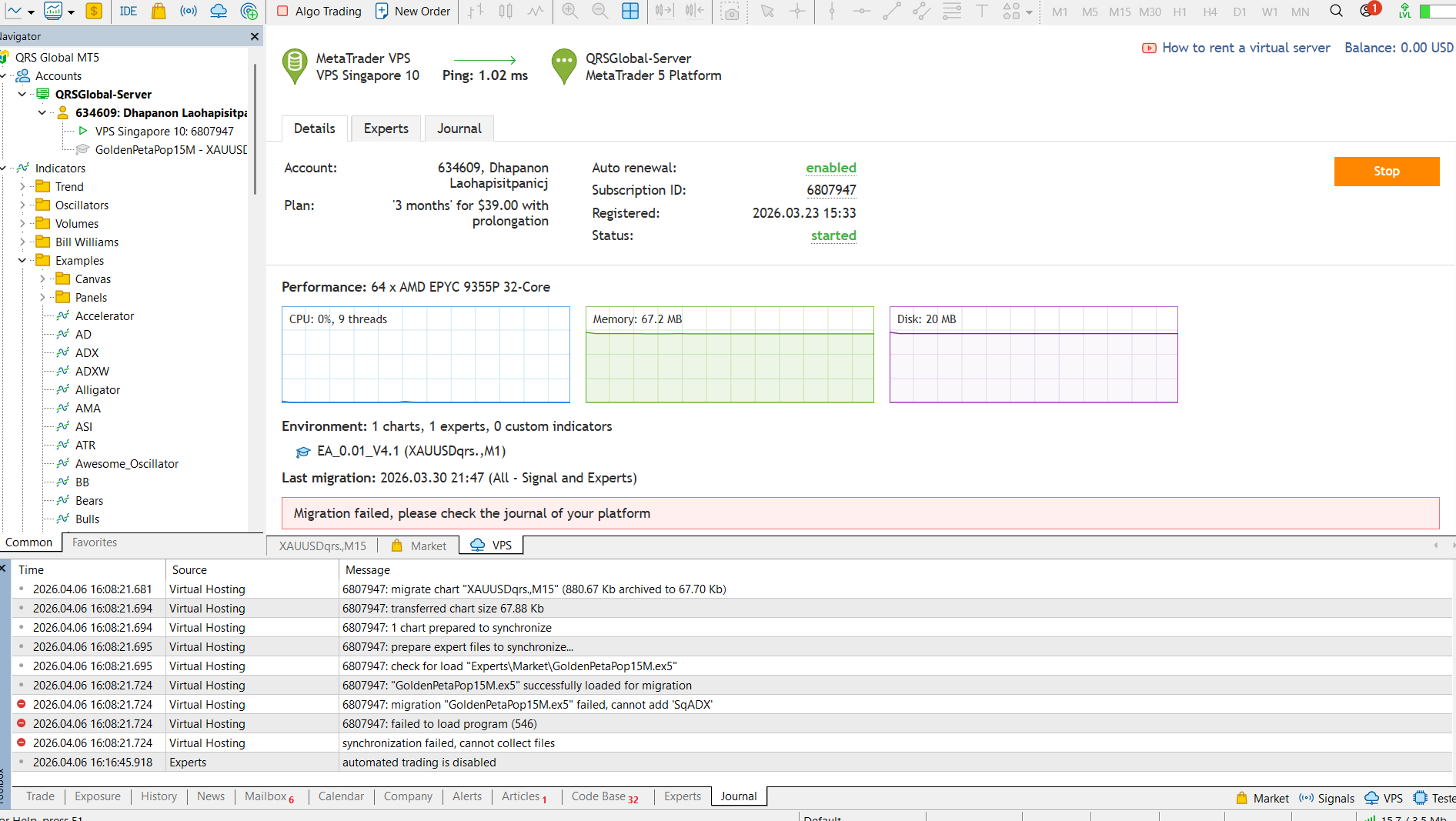1456x821 pixels.
Task: Click the New Order button
Action: click(x=413, y=12)
